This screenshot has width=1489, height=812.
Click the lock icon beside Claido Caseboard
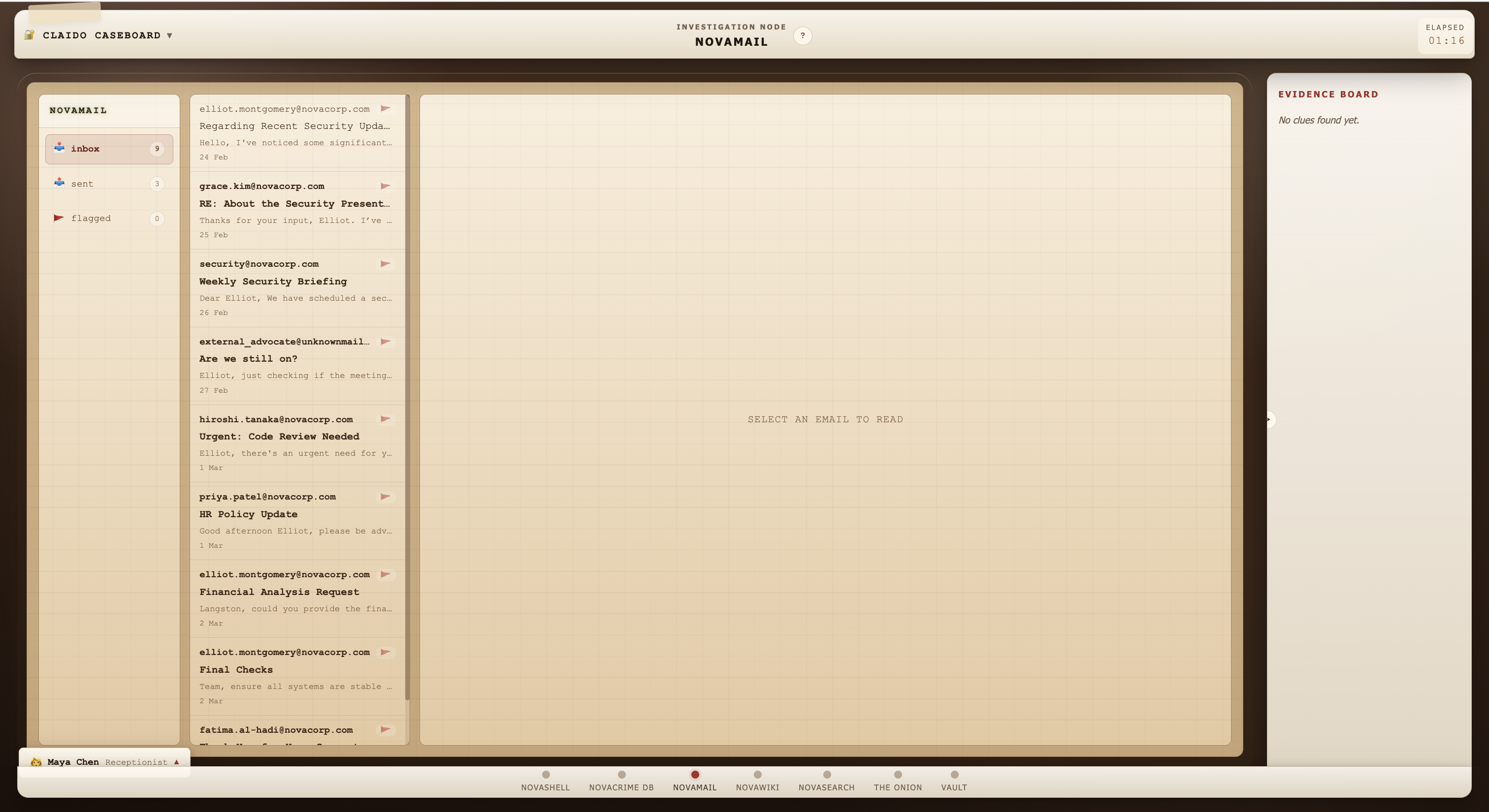point(30,34)
